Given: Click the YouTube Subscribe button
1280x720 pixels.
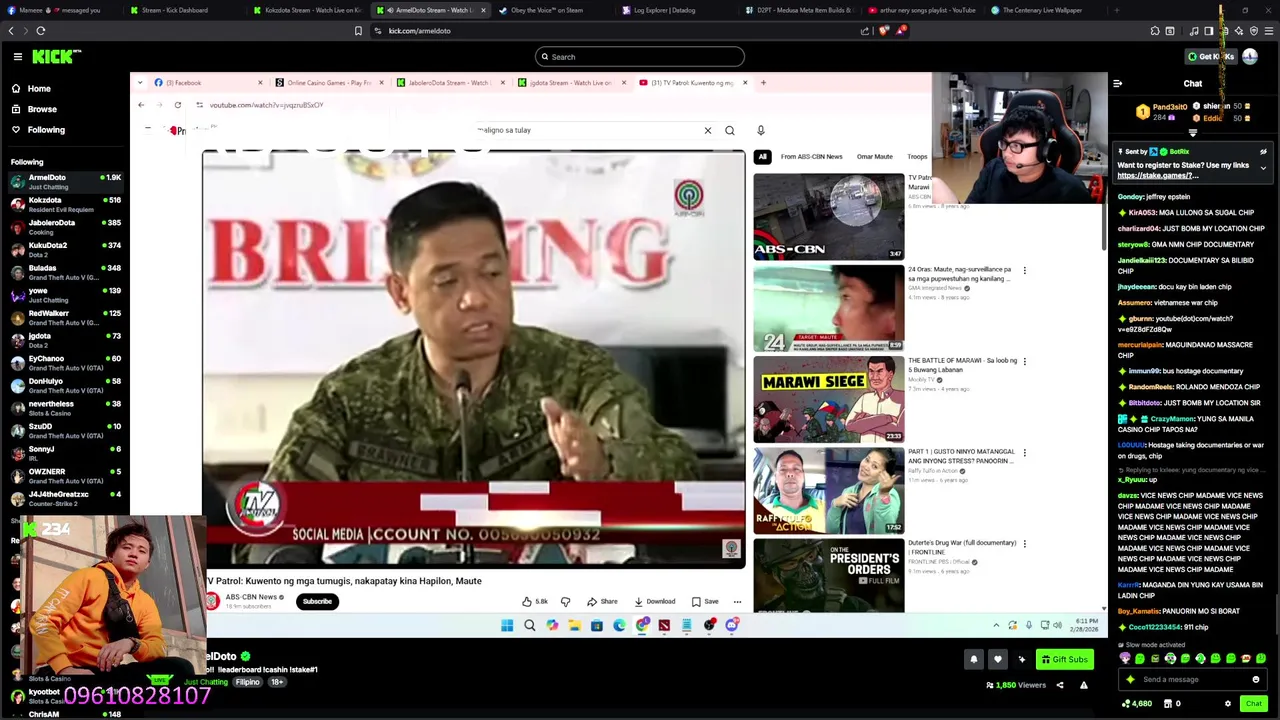Looking at the screenshot, I should point(317,602).
